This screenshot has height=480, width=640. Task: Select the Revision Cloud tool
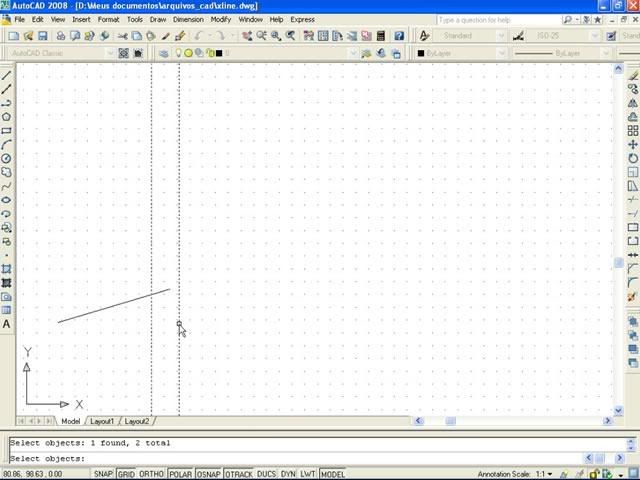tap(6, 172)
